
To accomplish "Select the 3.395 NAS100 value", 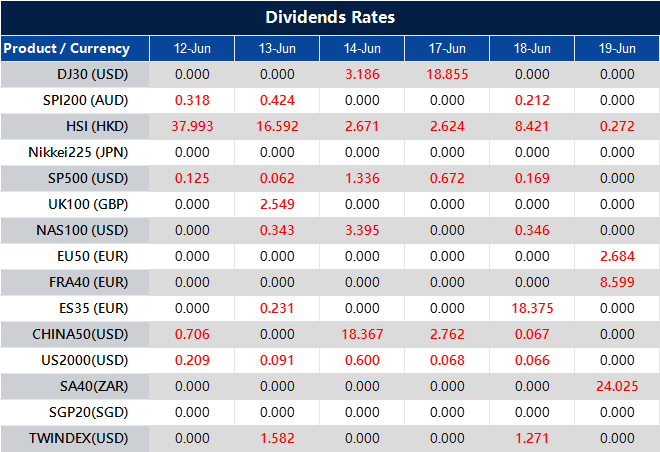I will coord(362,230).
